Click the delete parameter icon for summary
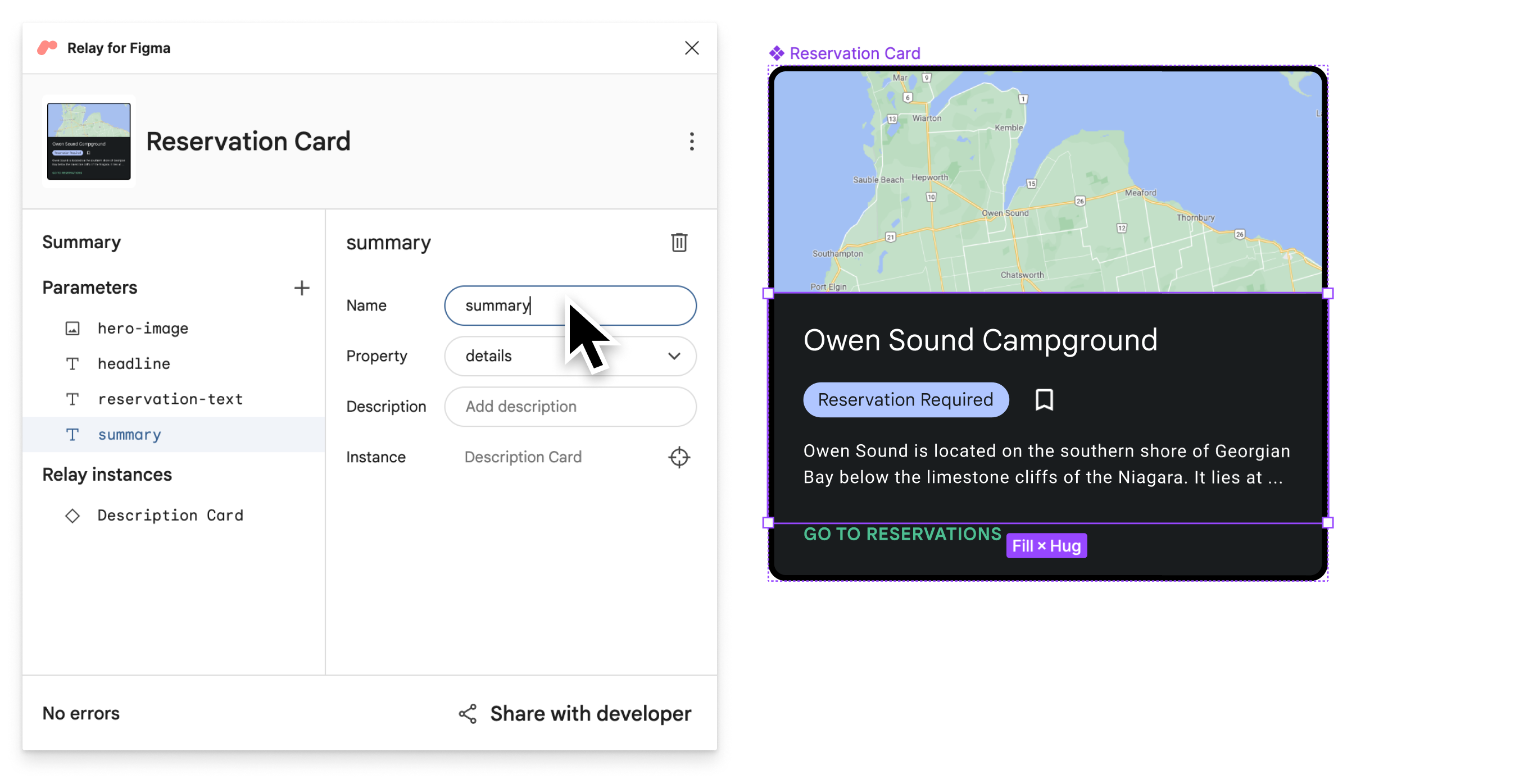This screenshot has height=784, width=1524. 679,243
